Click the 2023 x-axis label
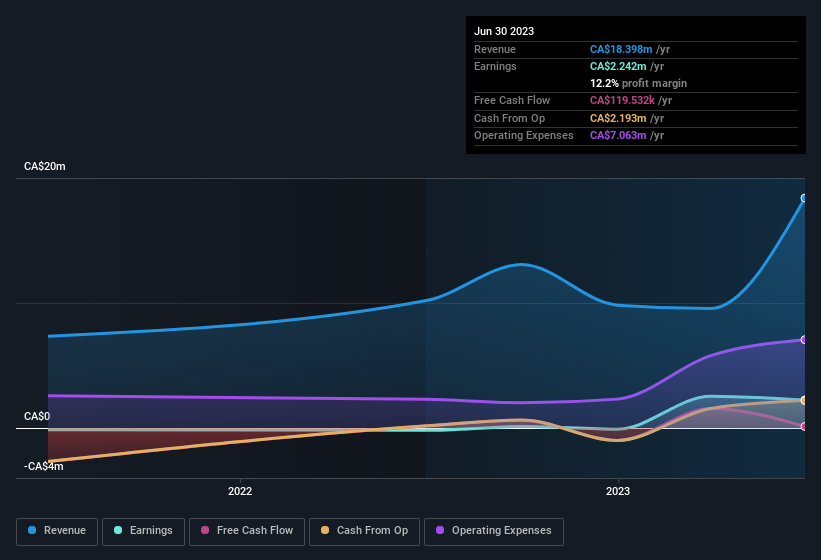This screenshot has height=560, width=821. pyautogui.click(x=618, y=491)
